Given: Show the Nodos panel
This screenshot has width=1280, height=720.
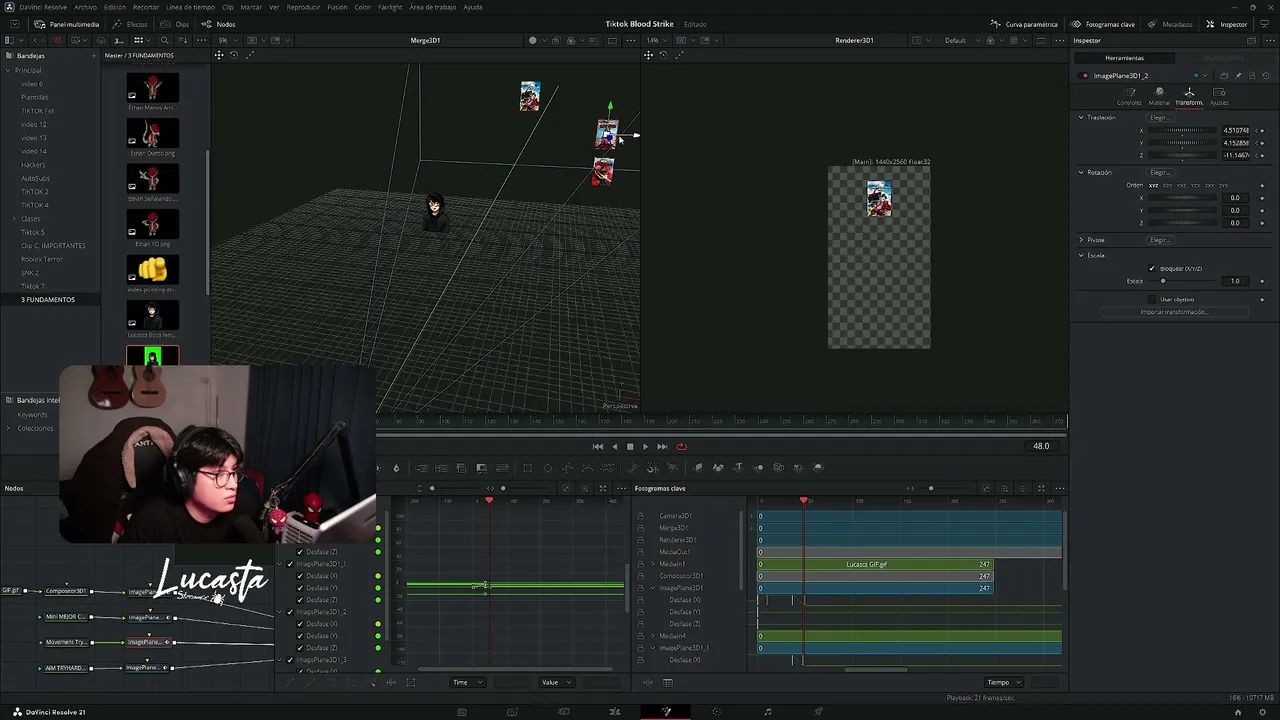Looking at the screenshot, I should coord(219,24).
